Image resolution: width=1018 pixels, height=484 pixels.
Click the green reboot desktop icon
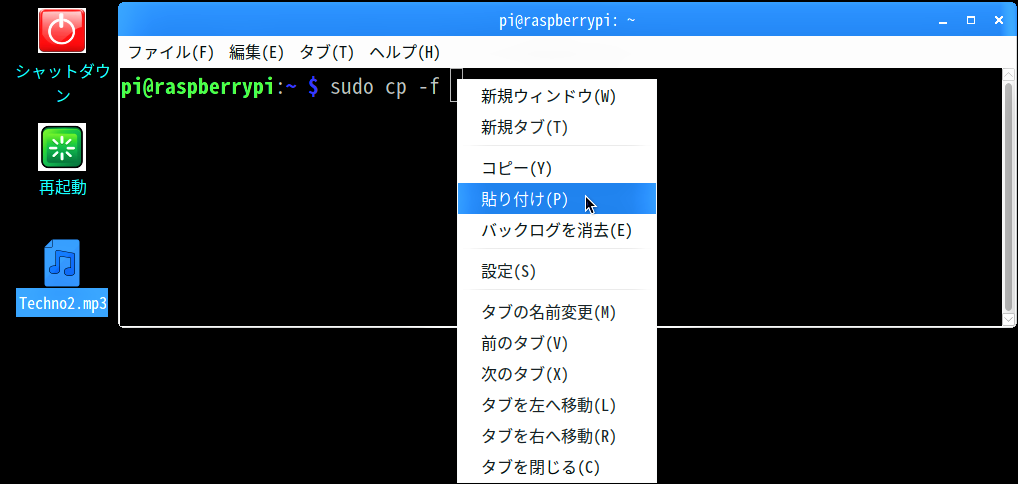click(62, 147)
